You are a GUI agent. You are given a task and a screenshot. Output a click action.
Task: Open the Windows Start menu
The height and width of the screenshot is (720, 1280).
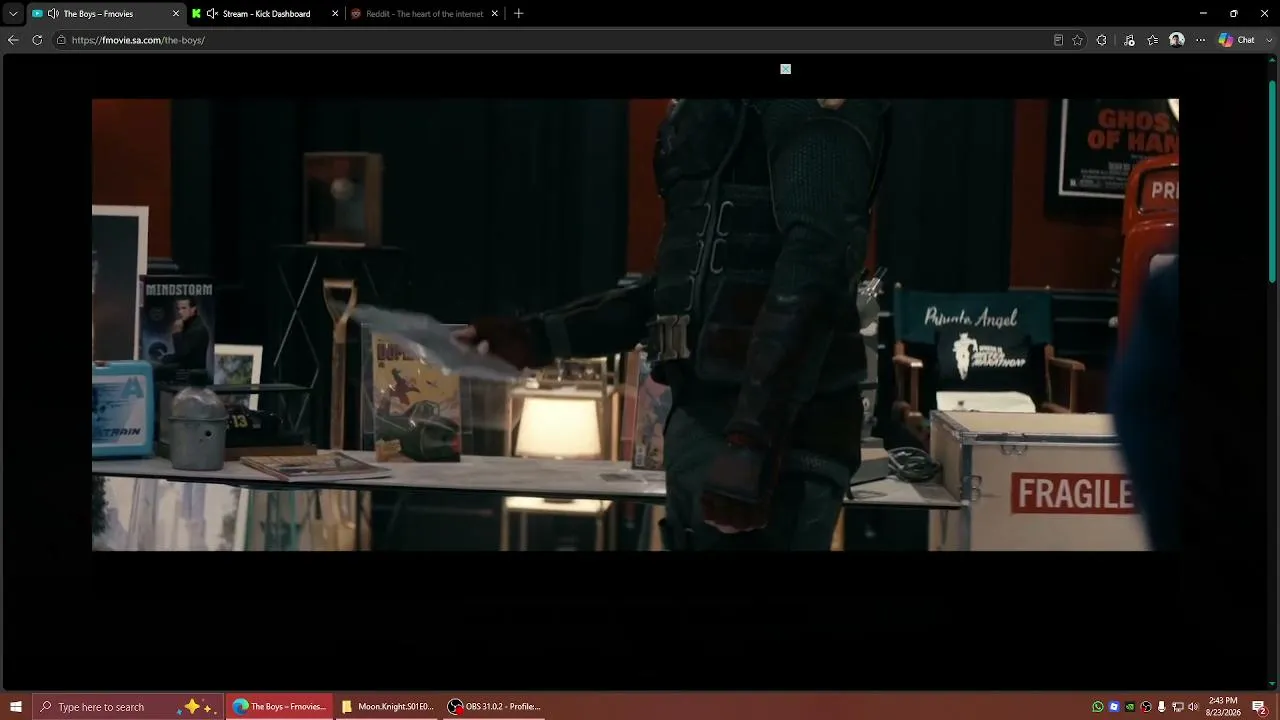pyautogui.click(x=16, y=707)
